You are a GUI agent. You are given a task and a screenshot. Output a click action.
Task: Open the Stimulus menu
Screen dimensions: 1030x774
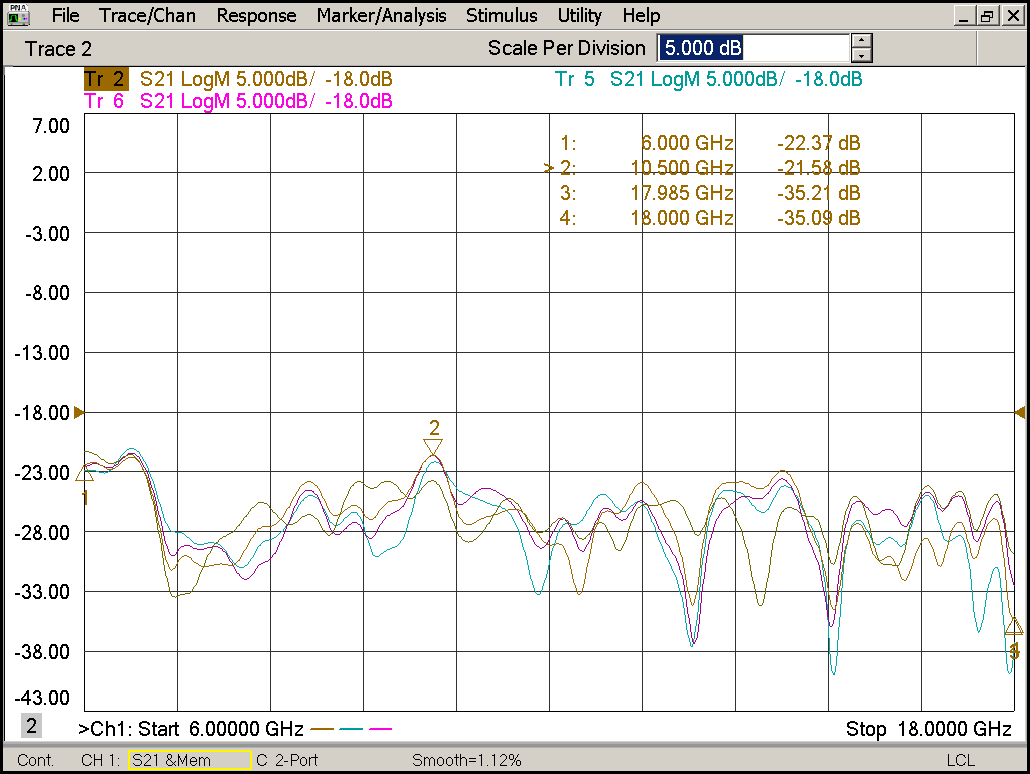(x=501, y=15)
